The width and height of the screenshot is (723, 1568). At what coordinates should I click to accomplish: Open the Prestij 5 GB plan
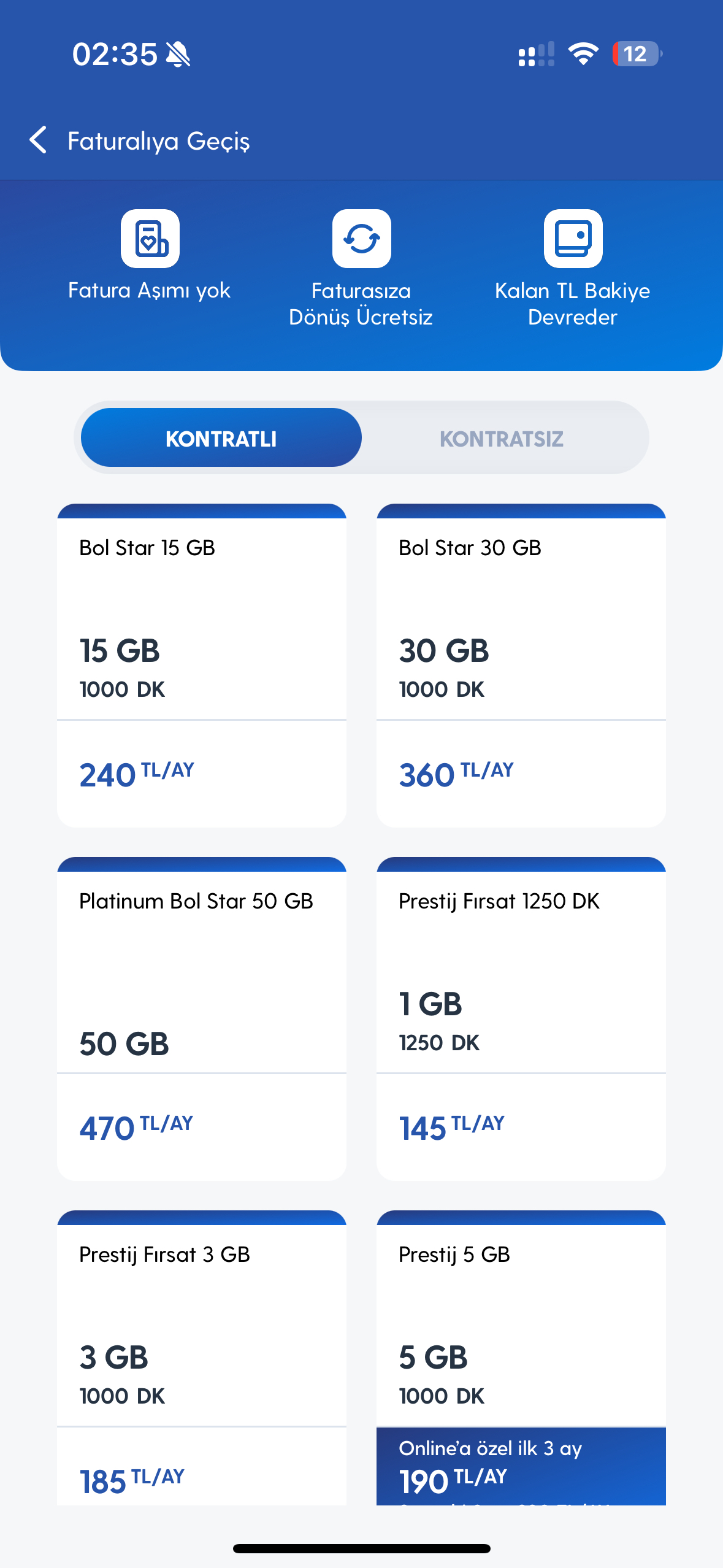521,1358
